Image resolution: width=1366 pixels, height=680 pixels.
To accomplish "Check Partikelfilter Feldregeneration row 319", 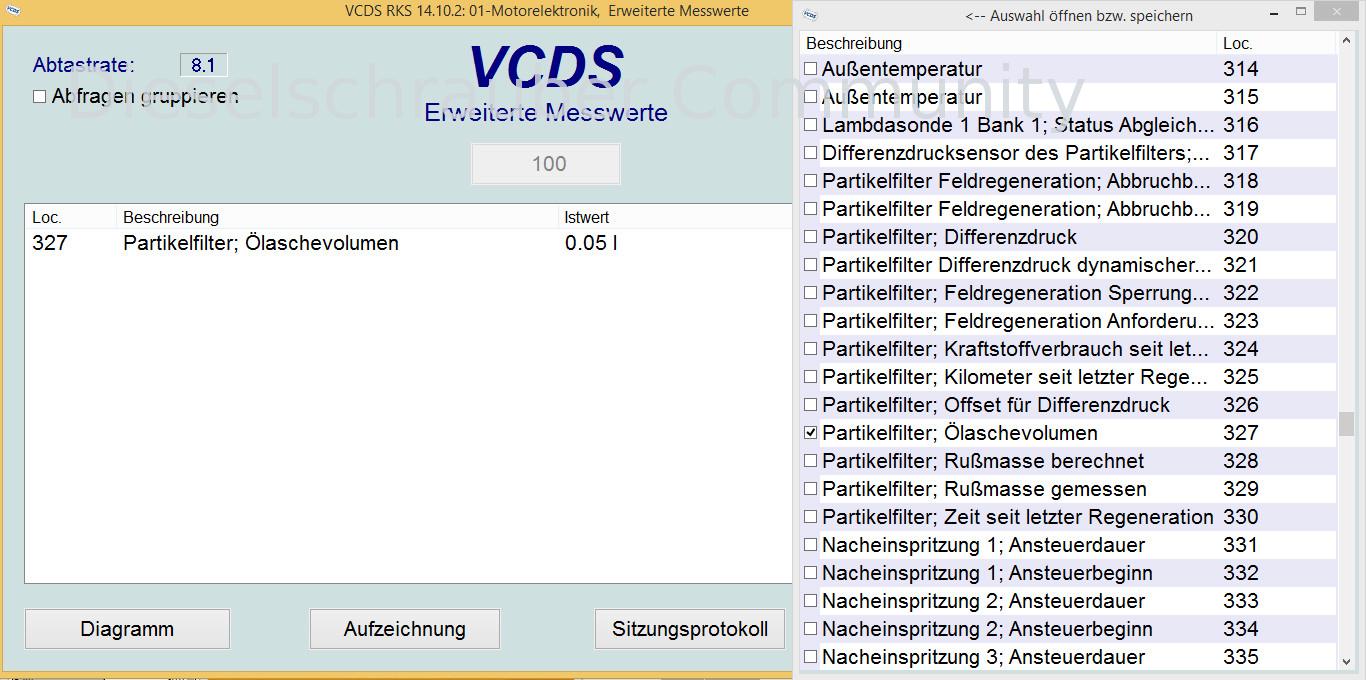I will tap(811, 209).
